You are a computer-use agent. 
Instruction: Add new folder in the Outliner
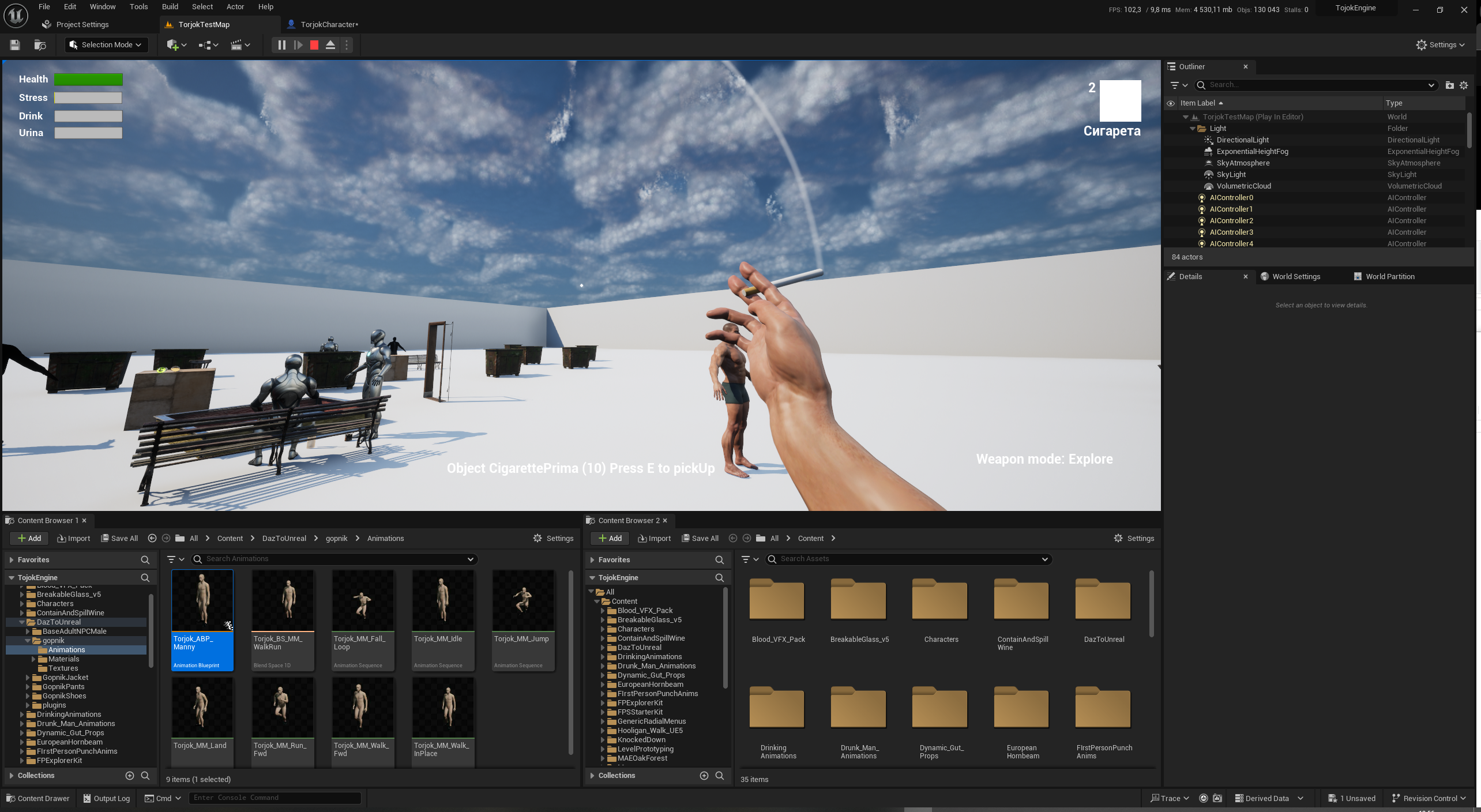[x=1449, y=85]
